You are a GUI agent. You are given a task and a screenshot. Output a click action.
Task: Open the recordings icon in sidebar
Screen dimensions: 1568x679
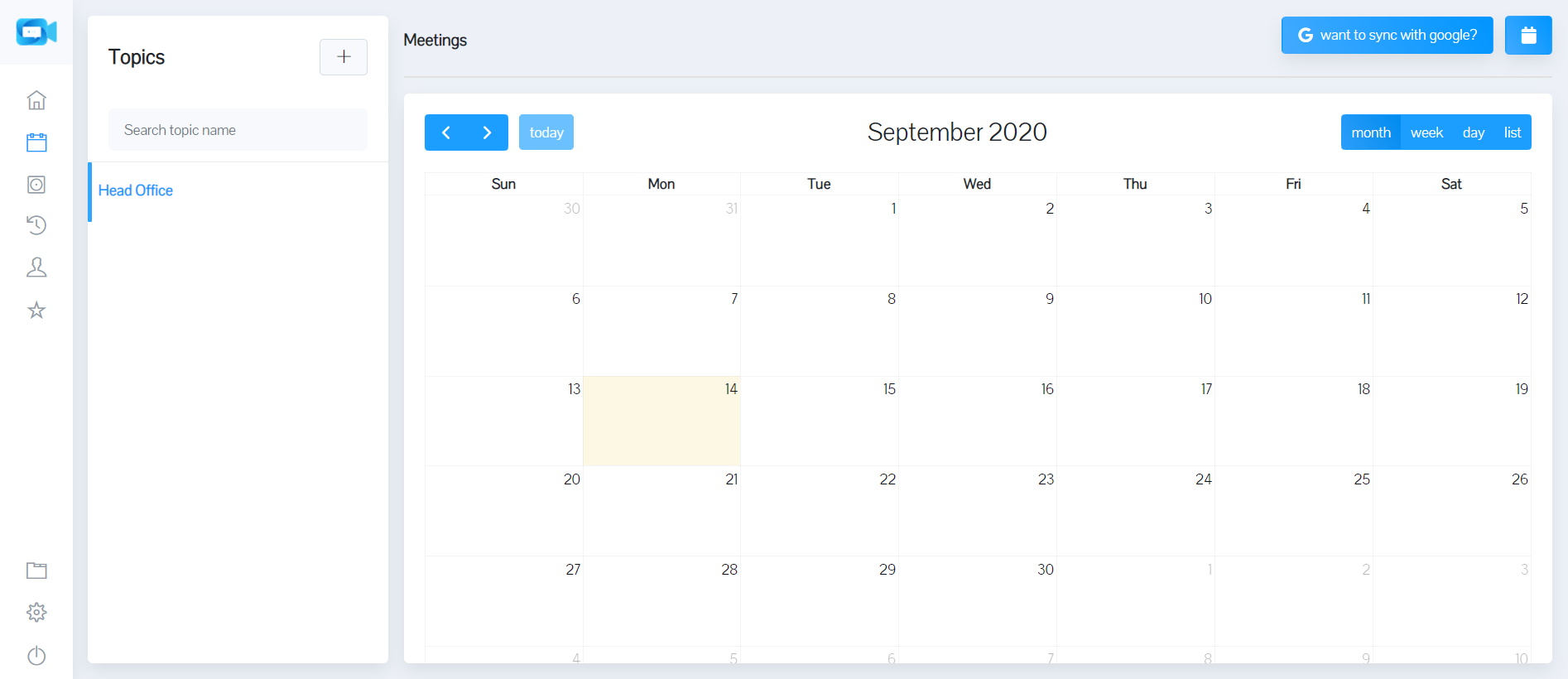coord(36,185)
